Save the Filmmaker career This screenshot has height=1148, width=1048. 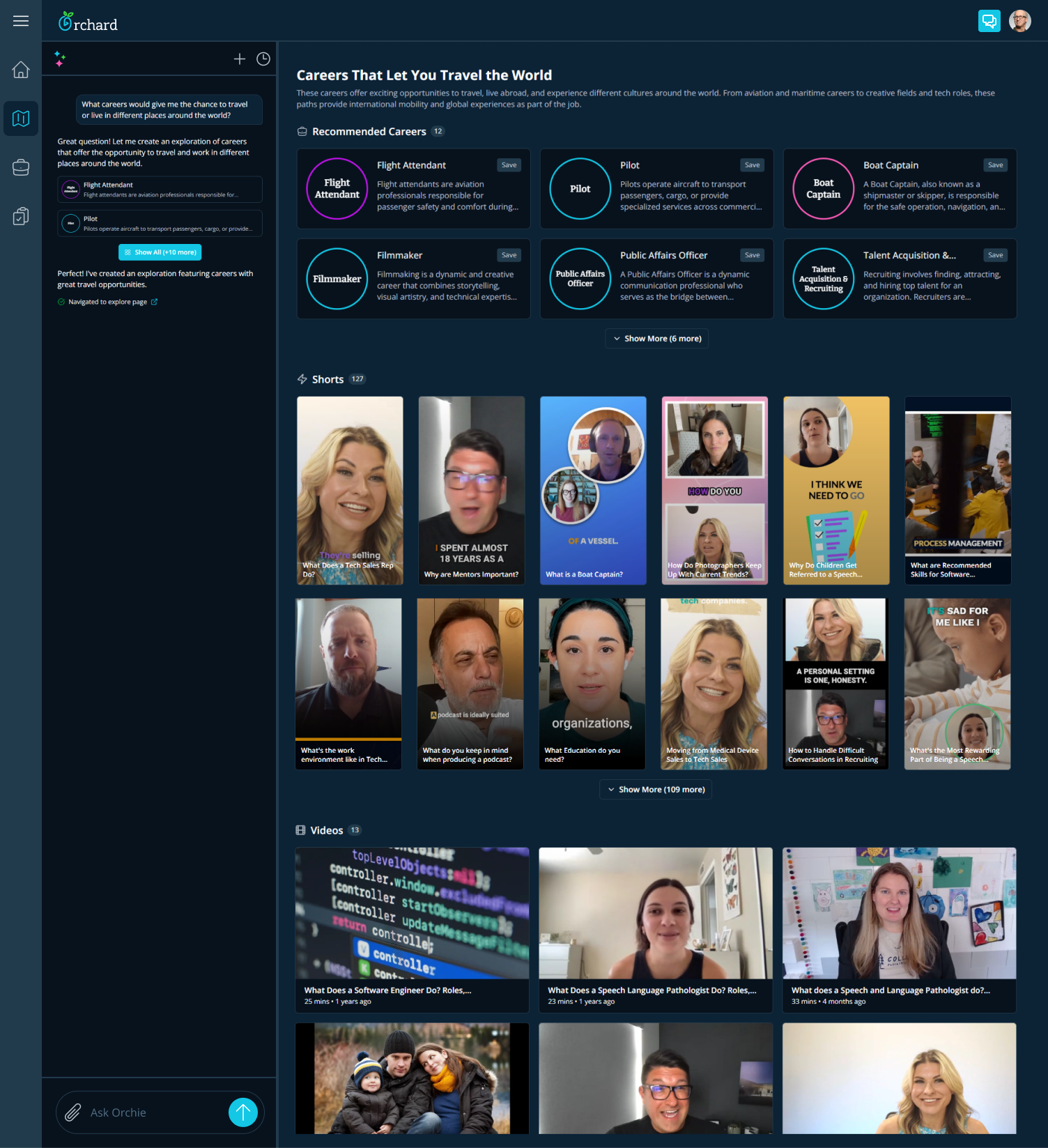[x=509, y=255]
